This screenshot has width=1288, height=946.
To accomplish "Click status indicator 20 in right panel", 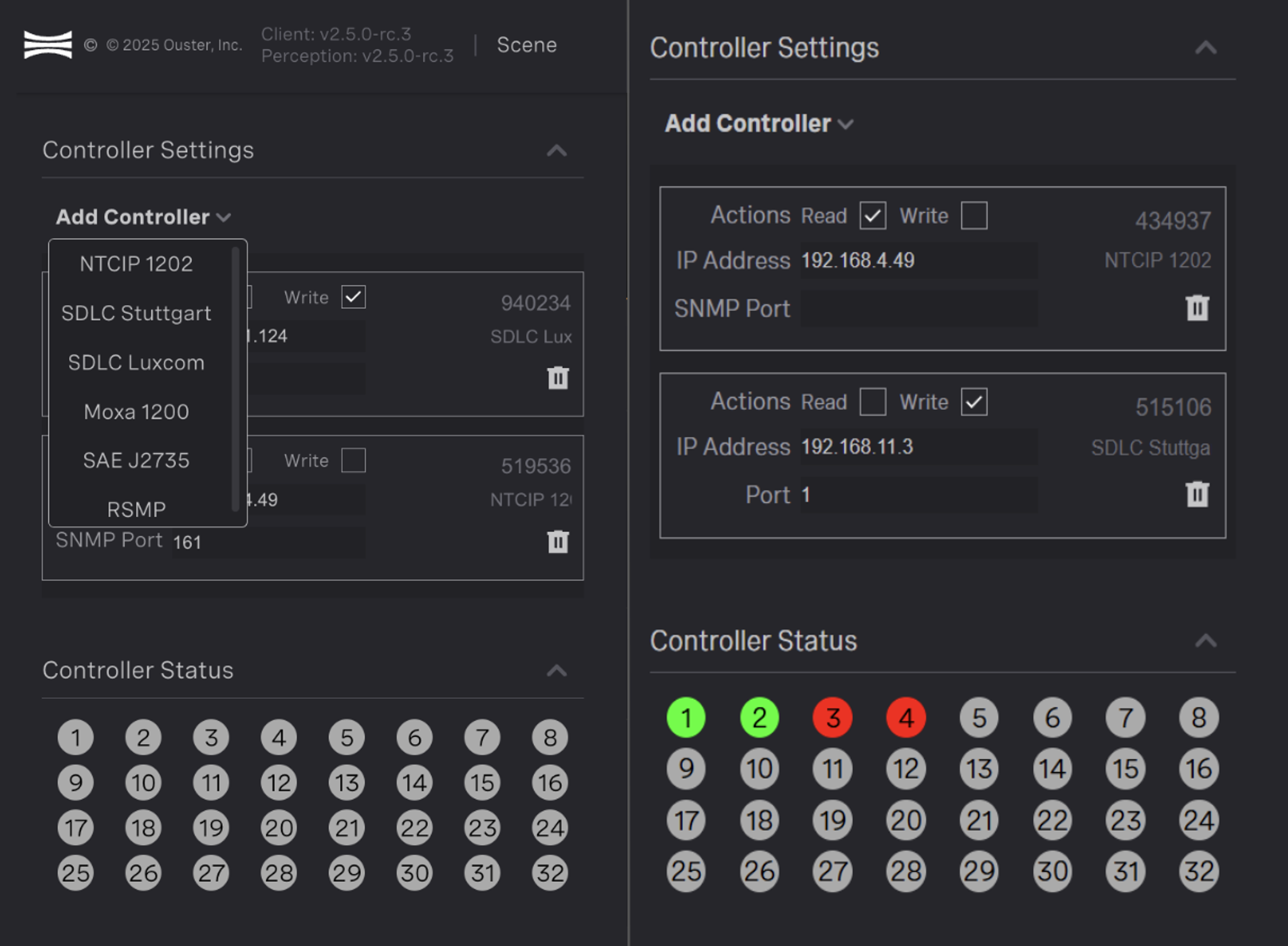I will click(x=906, y=820).
